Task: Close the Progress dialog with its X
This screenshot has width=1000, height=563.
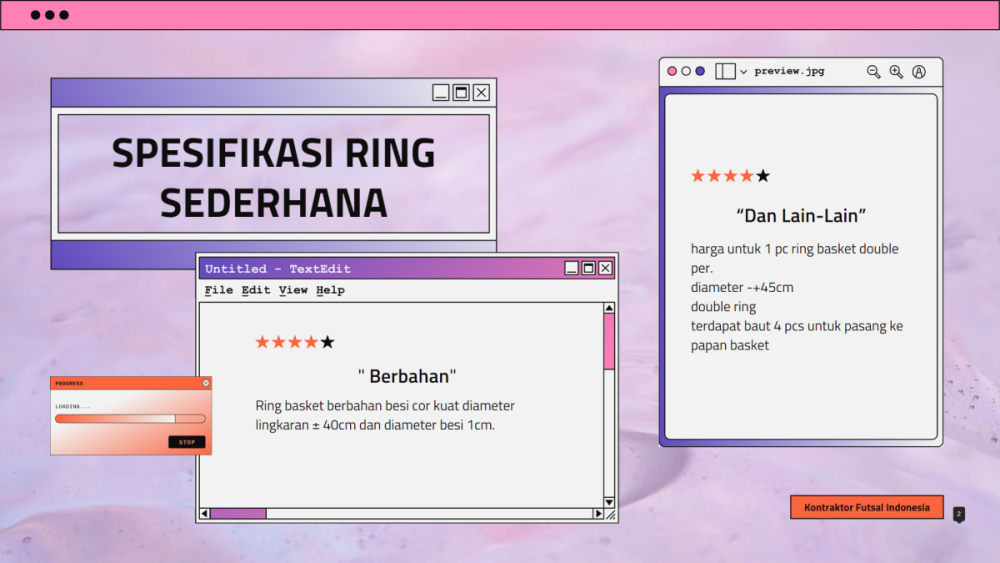Action: (x=206, y=383)
